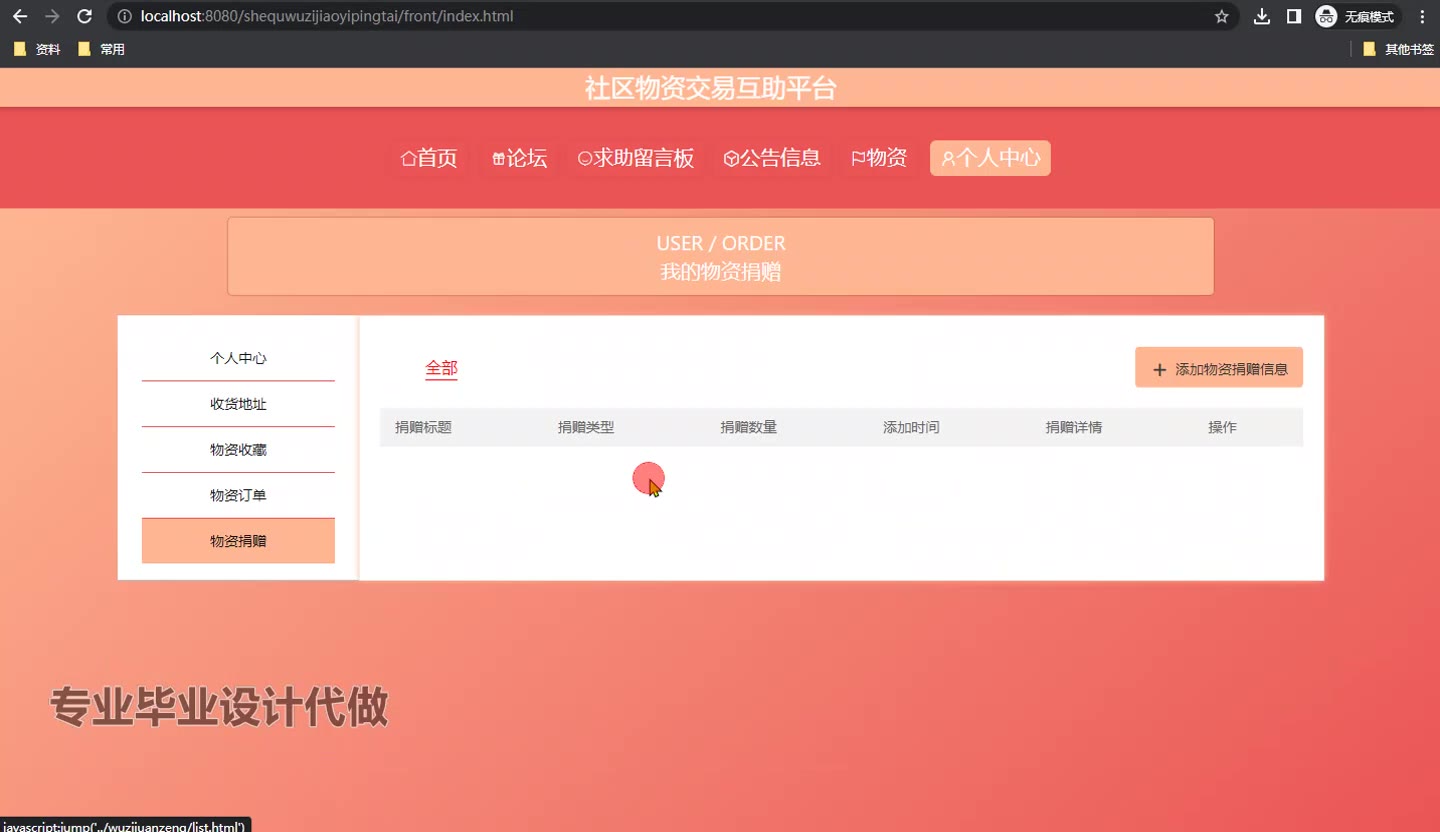Click the browser forward arrow
This screenshot has width=1440, height=832.
coord(52,16)
